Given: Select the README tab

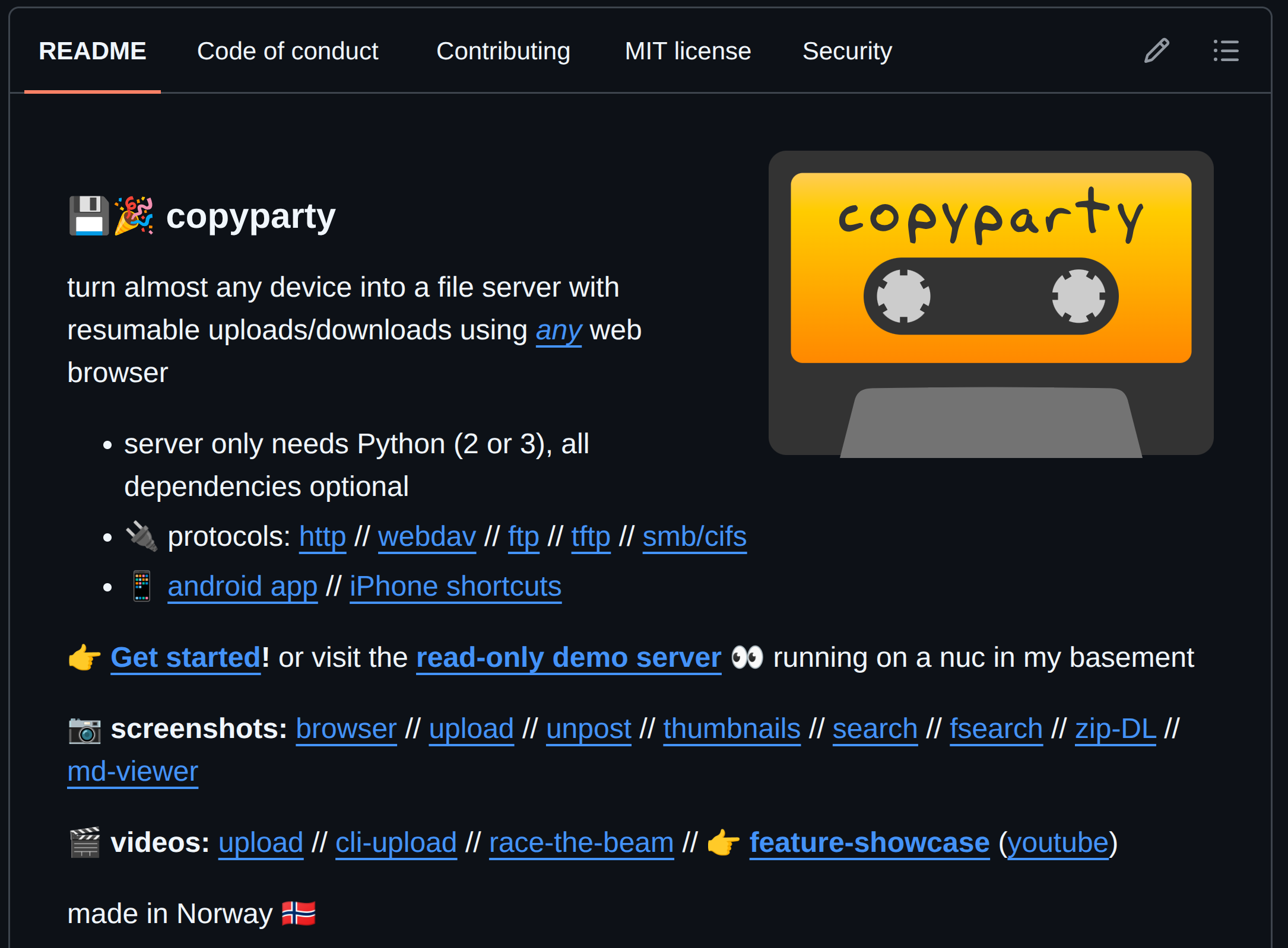Looking at the screenshot, I should 92,51.
